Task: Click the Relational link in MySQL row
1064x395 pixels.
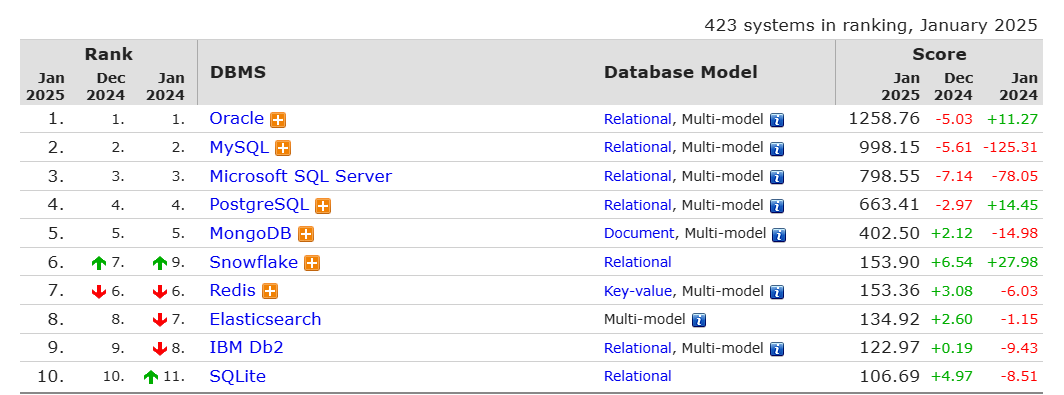Action: pyautogui.click(x=637, y=147)
